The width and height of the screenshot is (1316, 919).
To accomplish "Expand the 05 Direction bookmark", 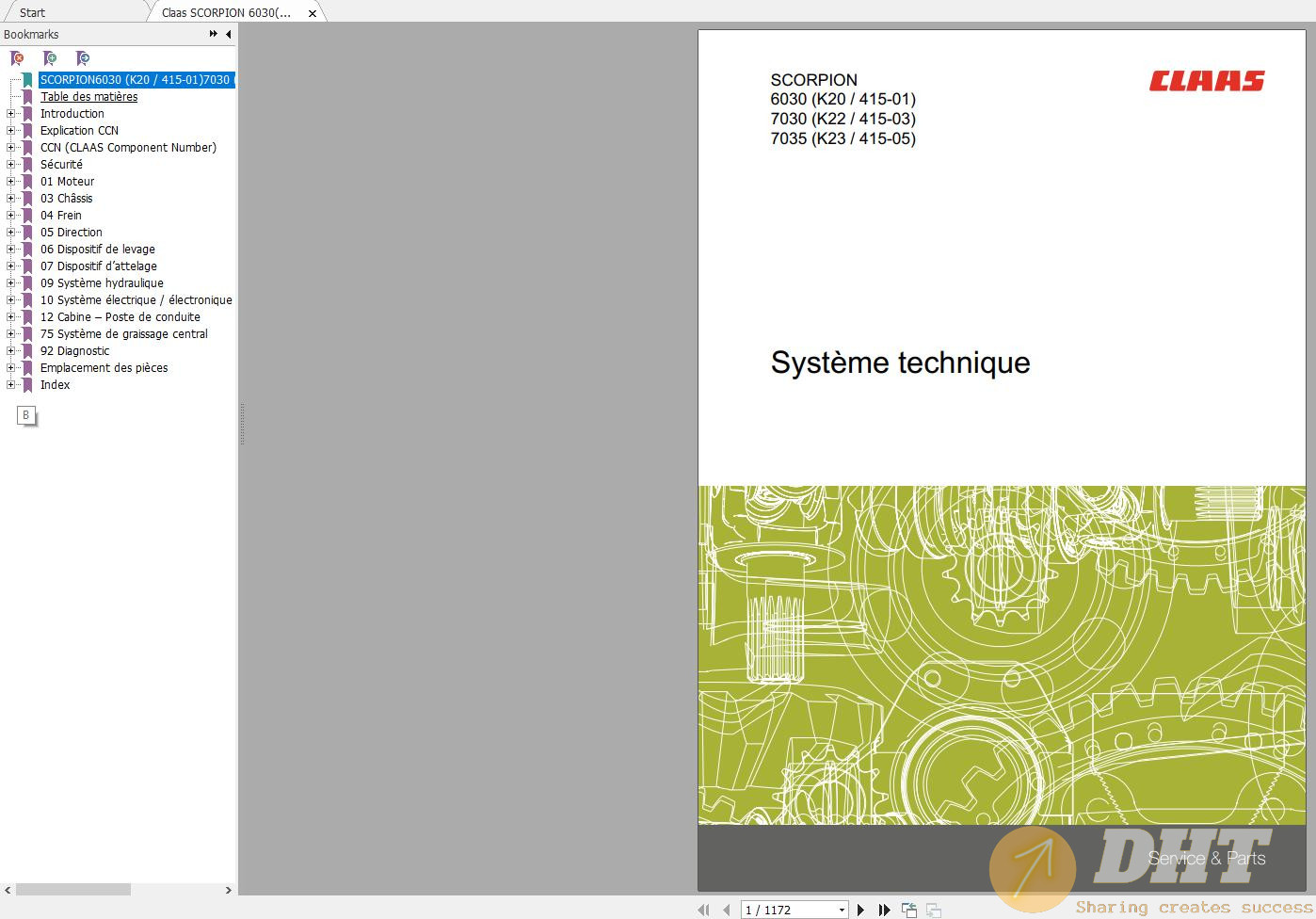I will click(11, 233).
